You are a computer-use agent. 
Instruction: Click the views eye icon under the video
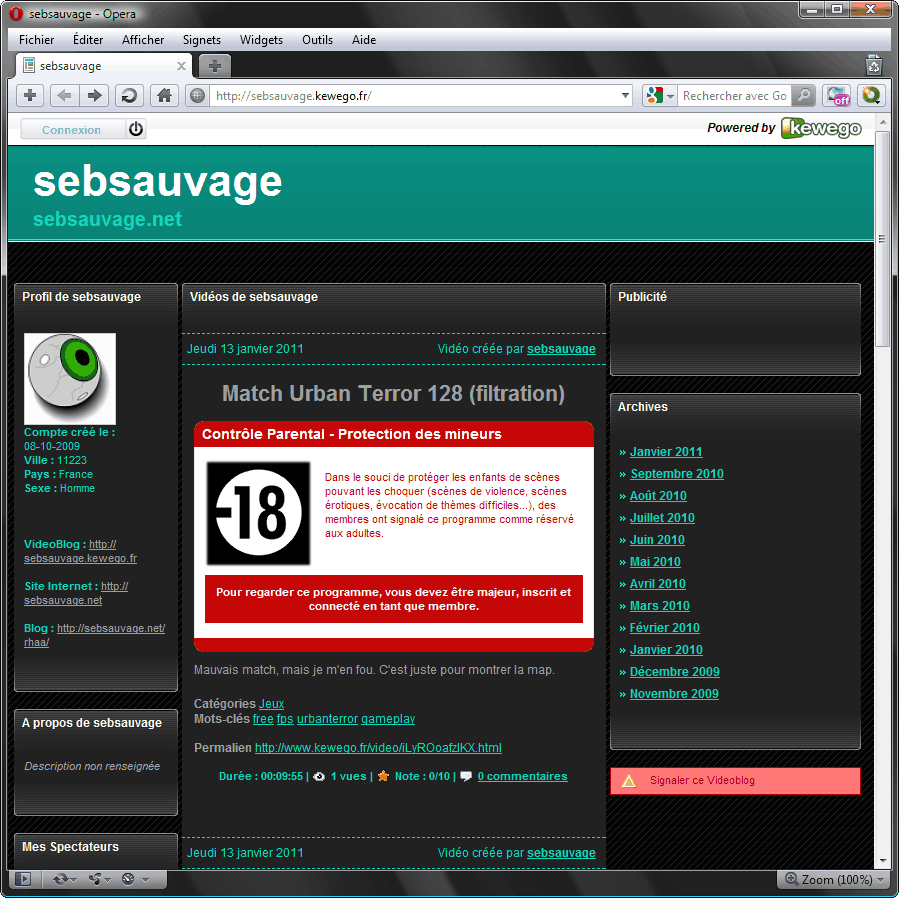click(x=319, y=776)
